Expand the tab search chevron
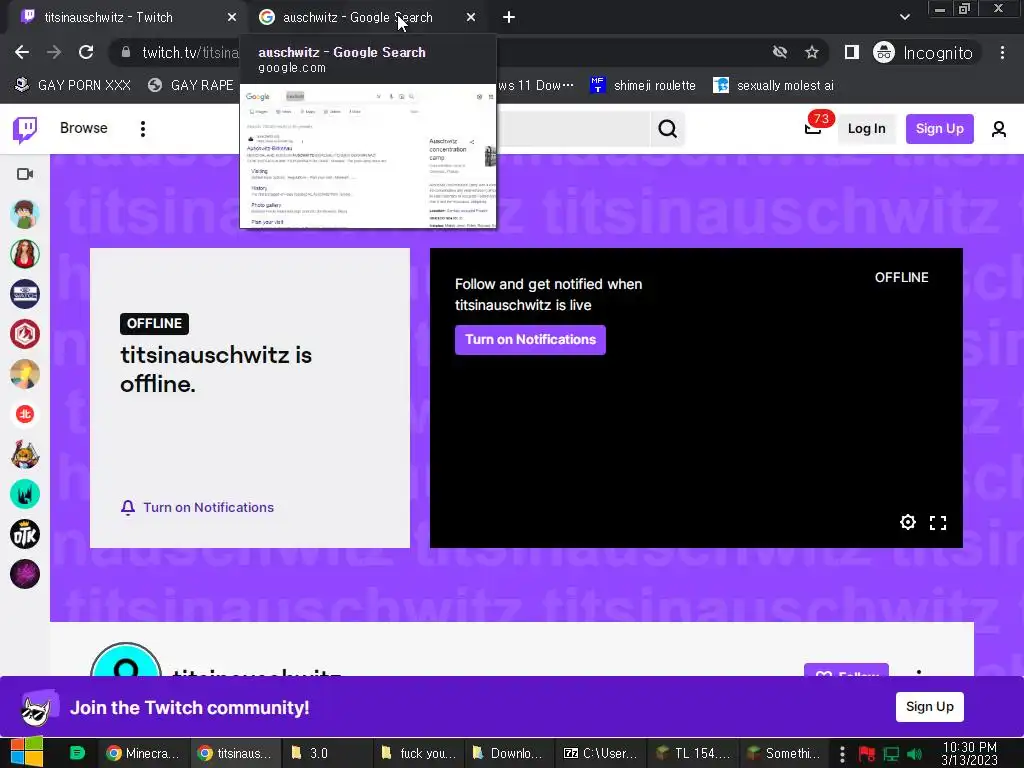The height and width of the screenshot is (768, 1024). 904,17
